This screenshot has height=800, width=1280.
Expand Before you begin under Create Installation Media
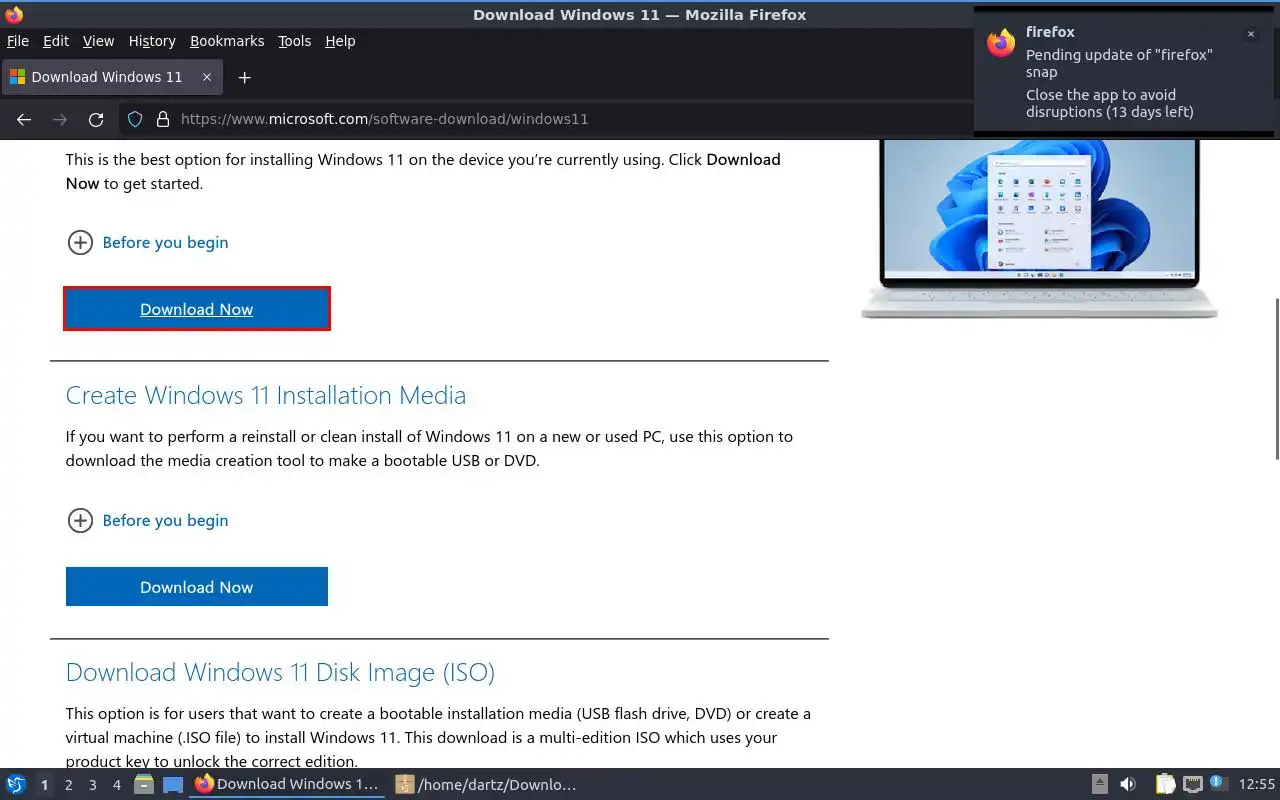tap(147, 520)
